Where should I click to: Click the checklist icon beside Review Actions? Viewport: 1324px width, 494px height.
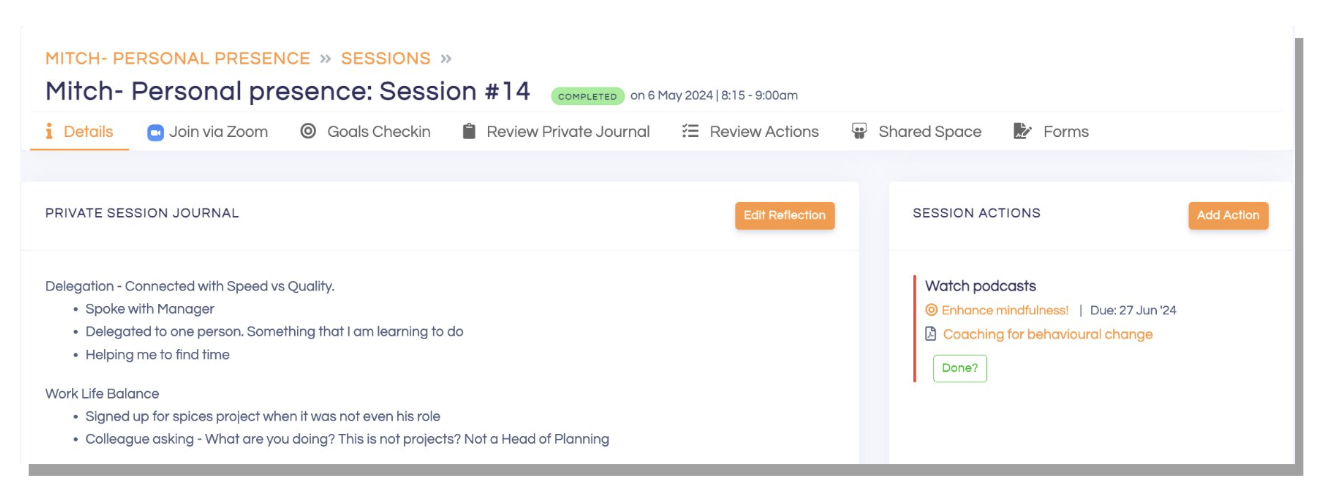click(x=690, y=132)
